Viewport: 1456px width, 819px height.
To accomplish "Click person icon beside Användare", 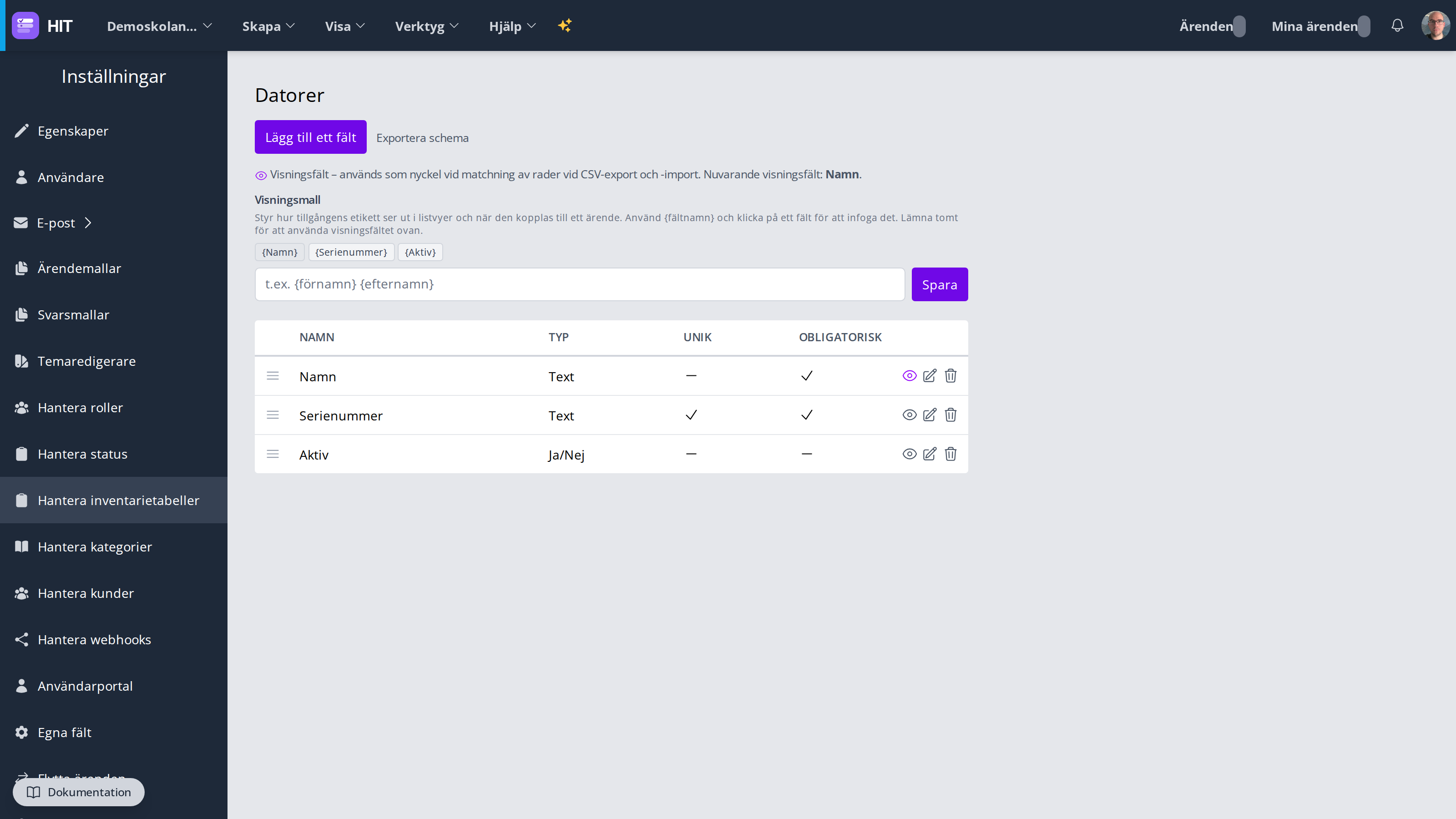I will point(21,177).
